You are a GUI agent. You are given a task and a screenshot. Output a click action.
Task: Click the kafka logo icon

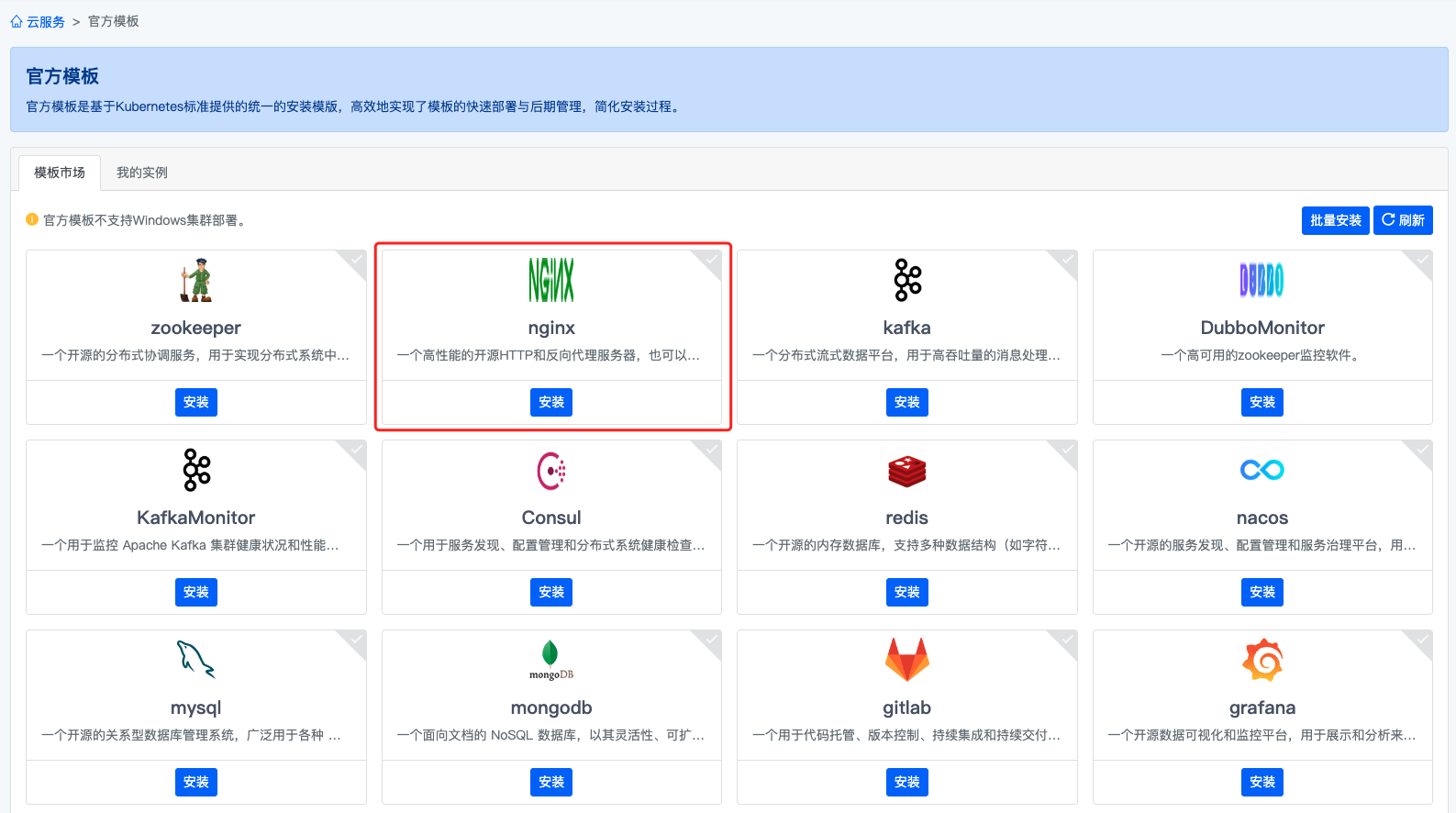(x=907, y=280)
